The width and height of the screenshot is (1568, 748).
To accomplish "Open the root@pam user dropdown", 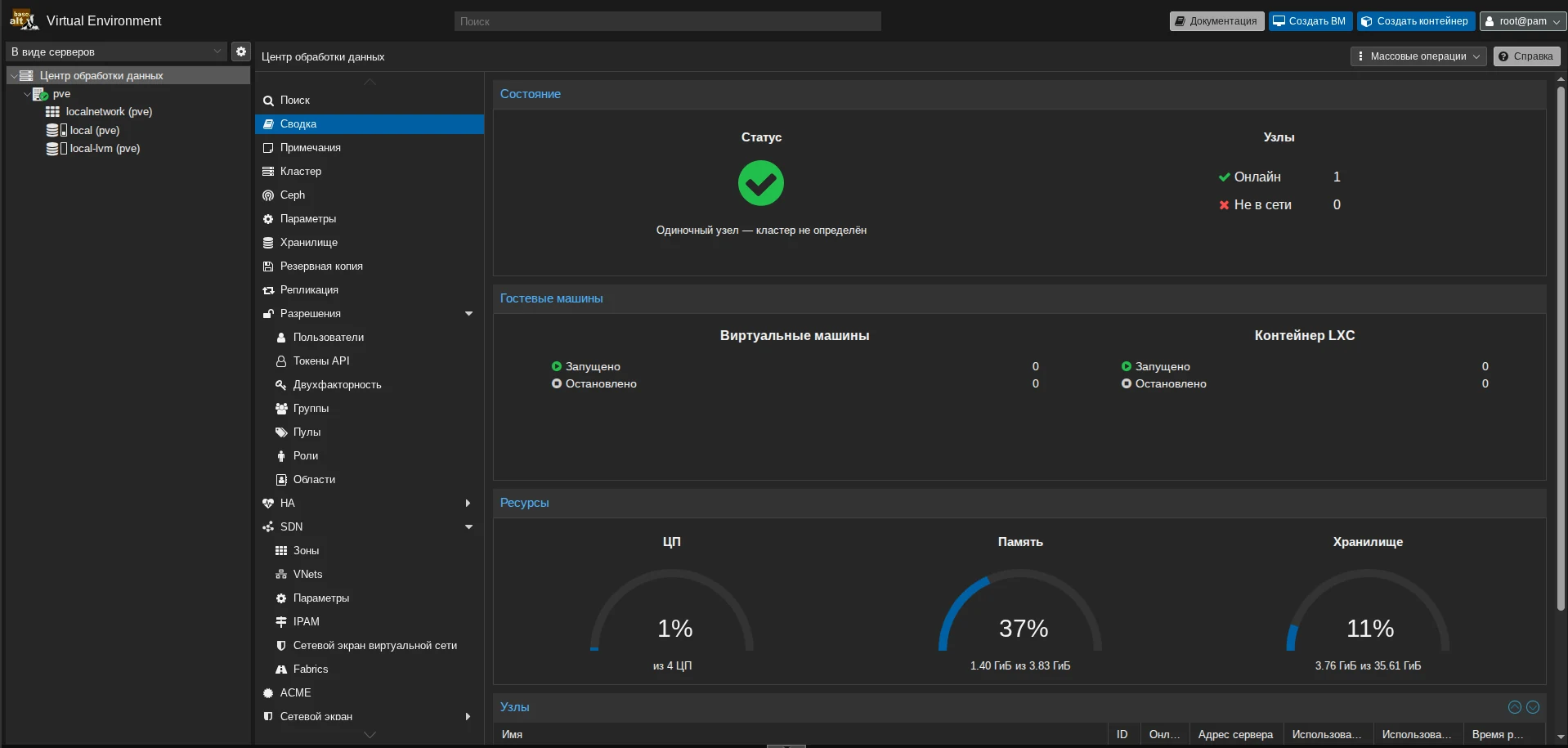I will tap(1522, 21).
